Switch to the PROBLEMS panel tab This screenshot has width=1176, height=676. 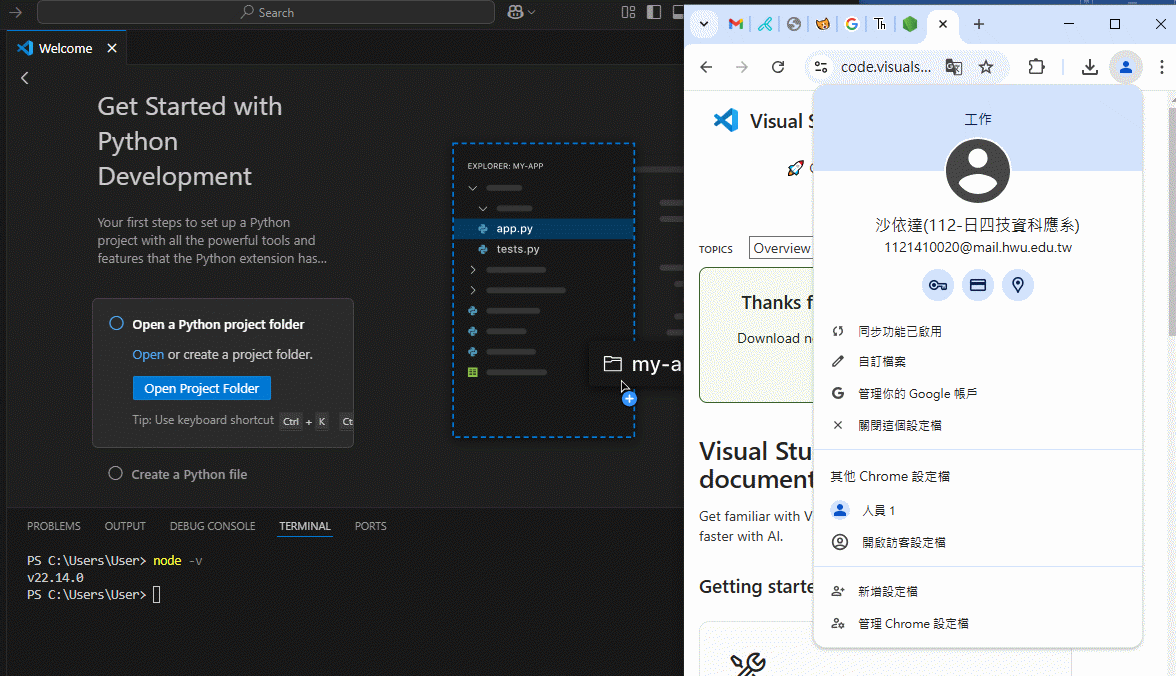click(54, 526)
